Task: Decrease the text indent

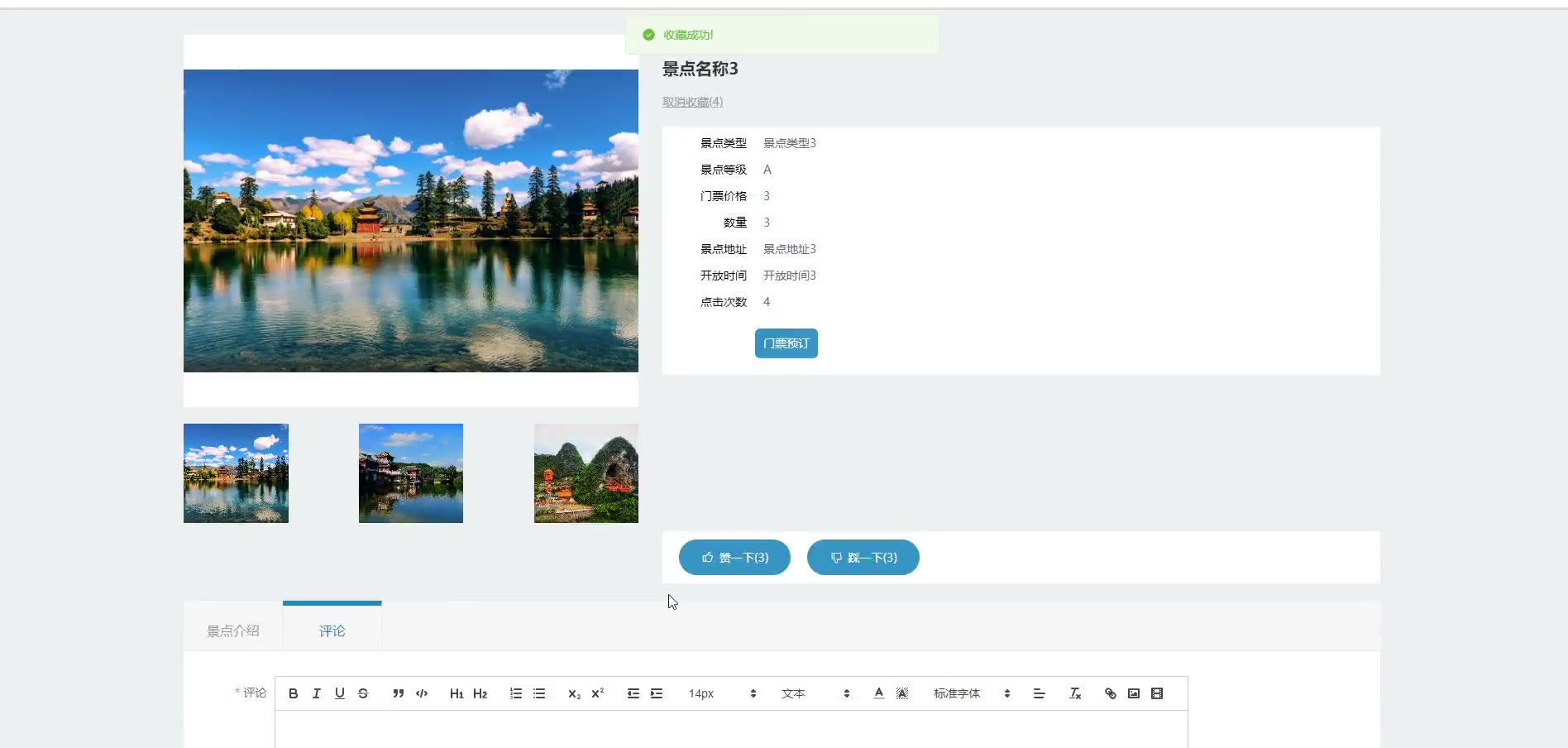Action: tap(633, 693)
